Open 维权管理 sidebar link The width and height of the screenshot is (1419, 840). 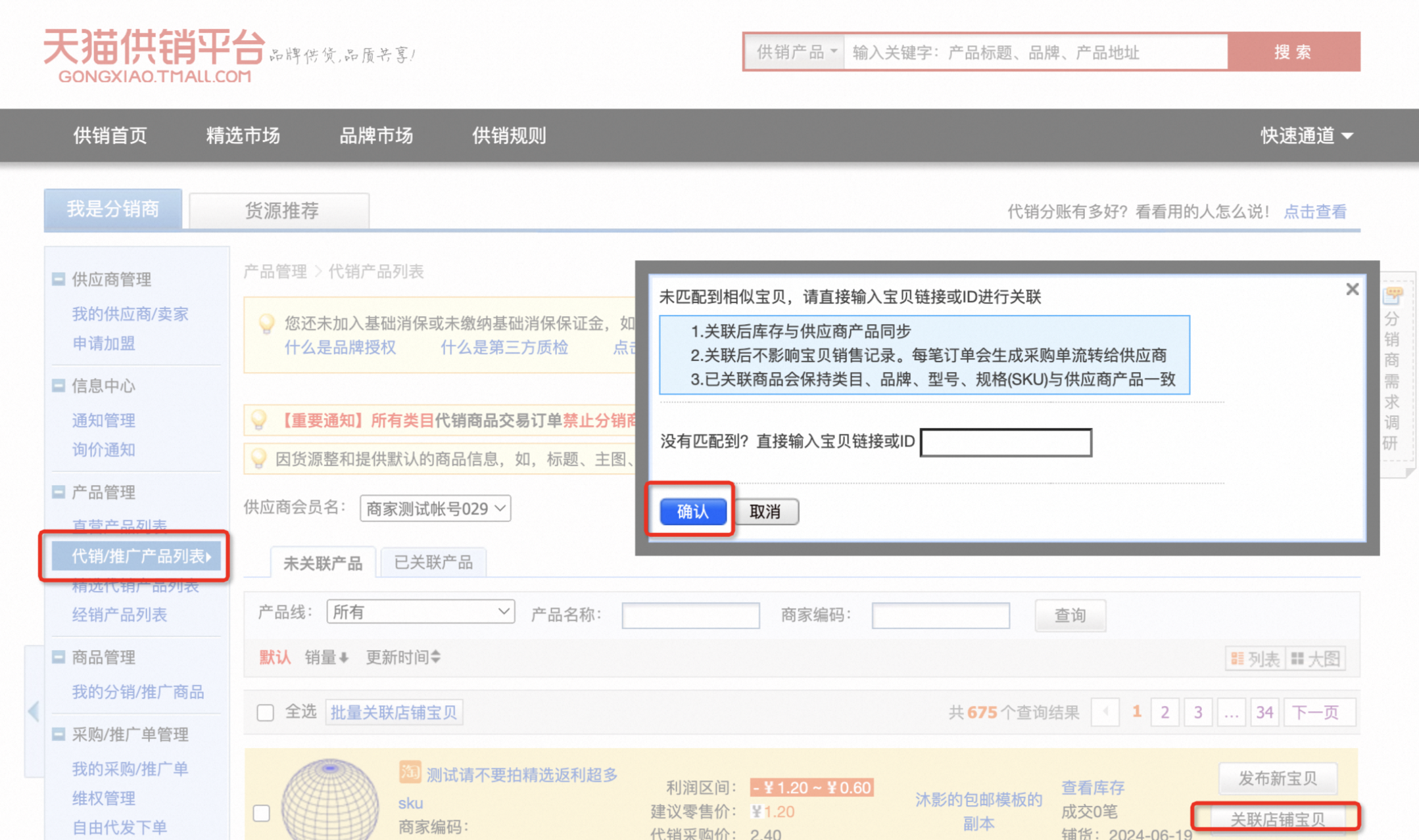pyautogui.click(x=103, y=799)
